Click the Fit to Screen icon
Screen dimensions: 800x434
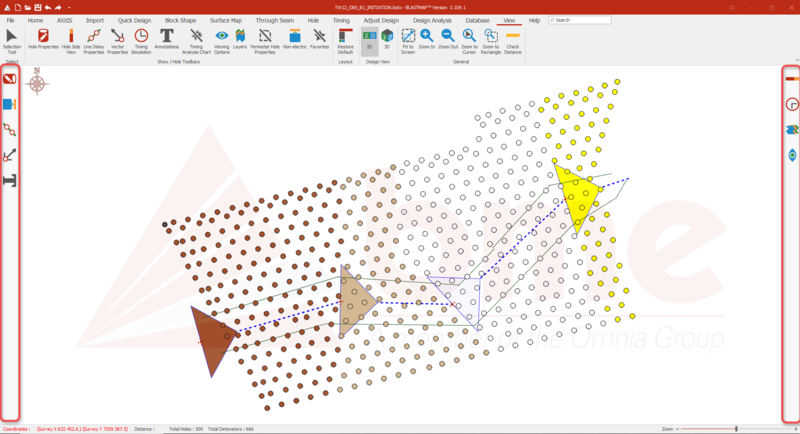[x=408, y=39]
